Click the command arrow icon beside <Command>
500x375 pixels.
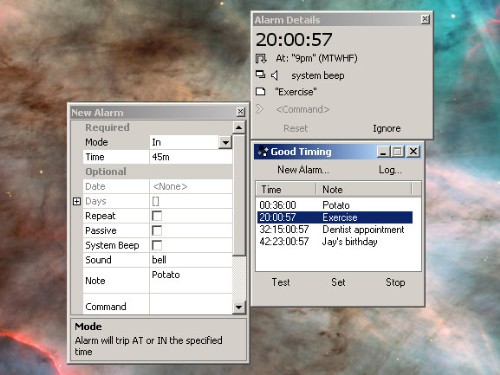[x=259, y=109]
